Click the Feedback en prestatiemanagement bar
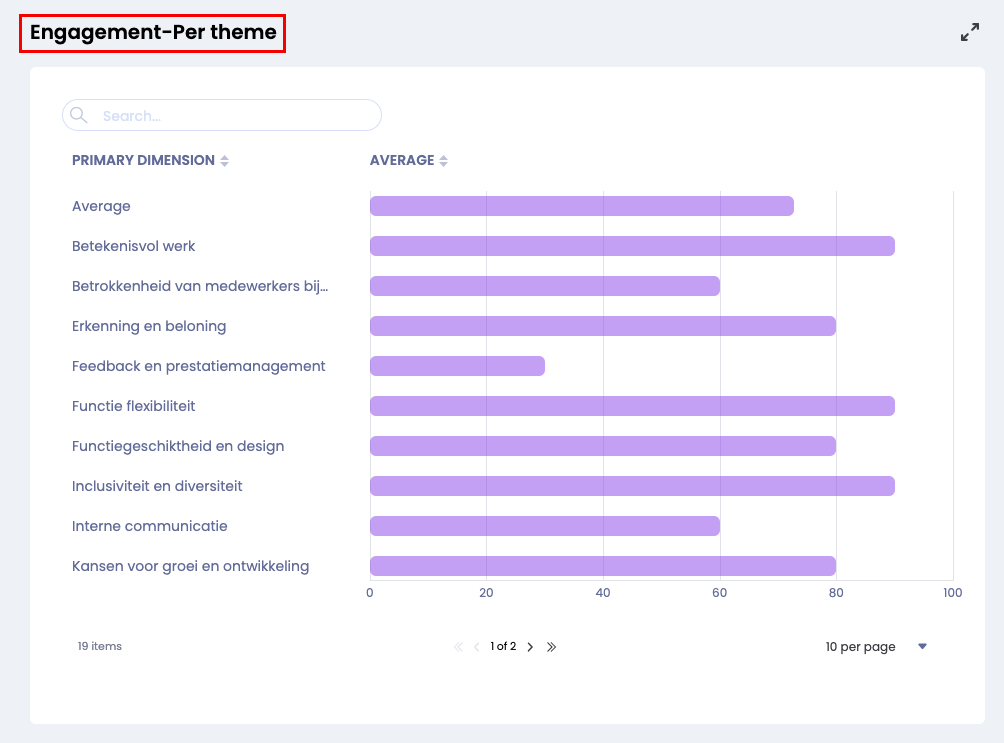1004x743 pixels. click(x=457, y=366)
